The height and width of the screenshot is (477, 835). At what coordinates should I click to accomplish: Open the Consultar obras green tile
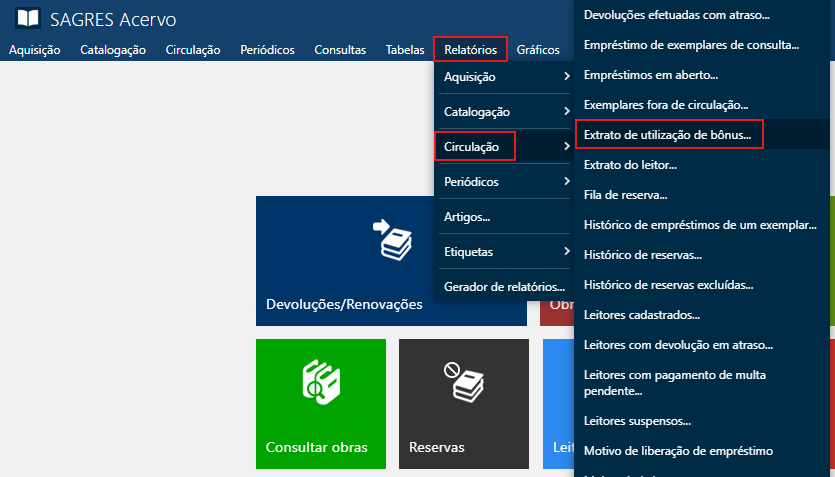pos(320,403)
